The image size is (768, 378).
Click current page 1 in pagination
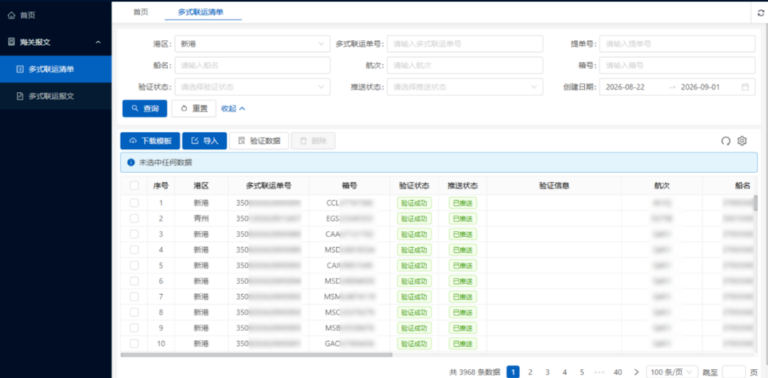[x=513, y=372]
